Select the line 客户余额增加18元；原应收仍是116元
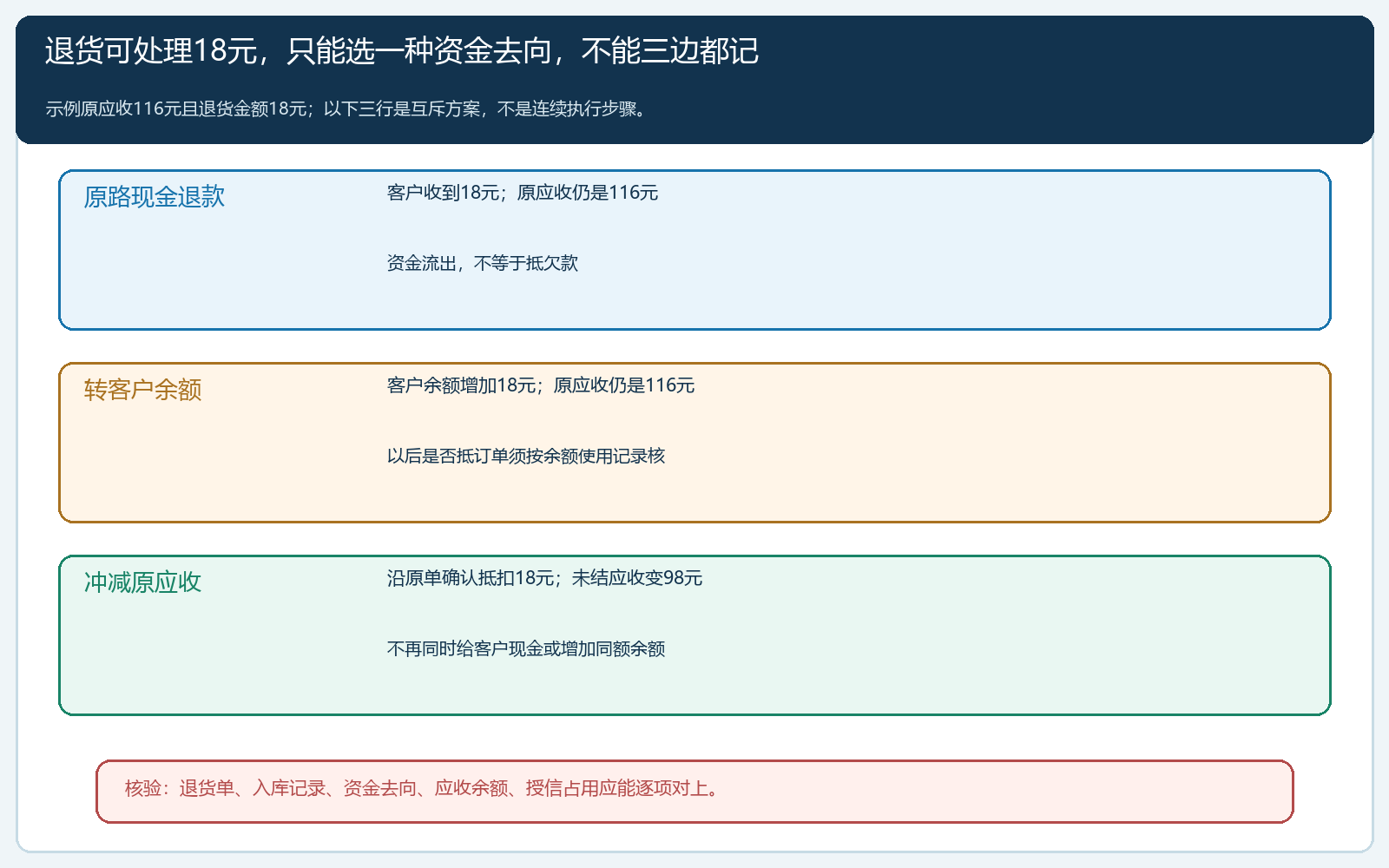This screenshot has height=868, width=1389. (541, 385)
